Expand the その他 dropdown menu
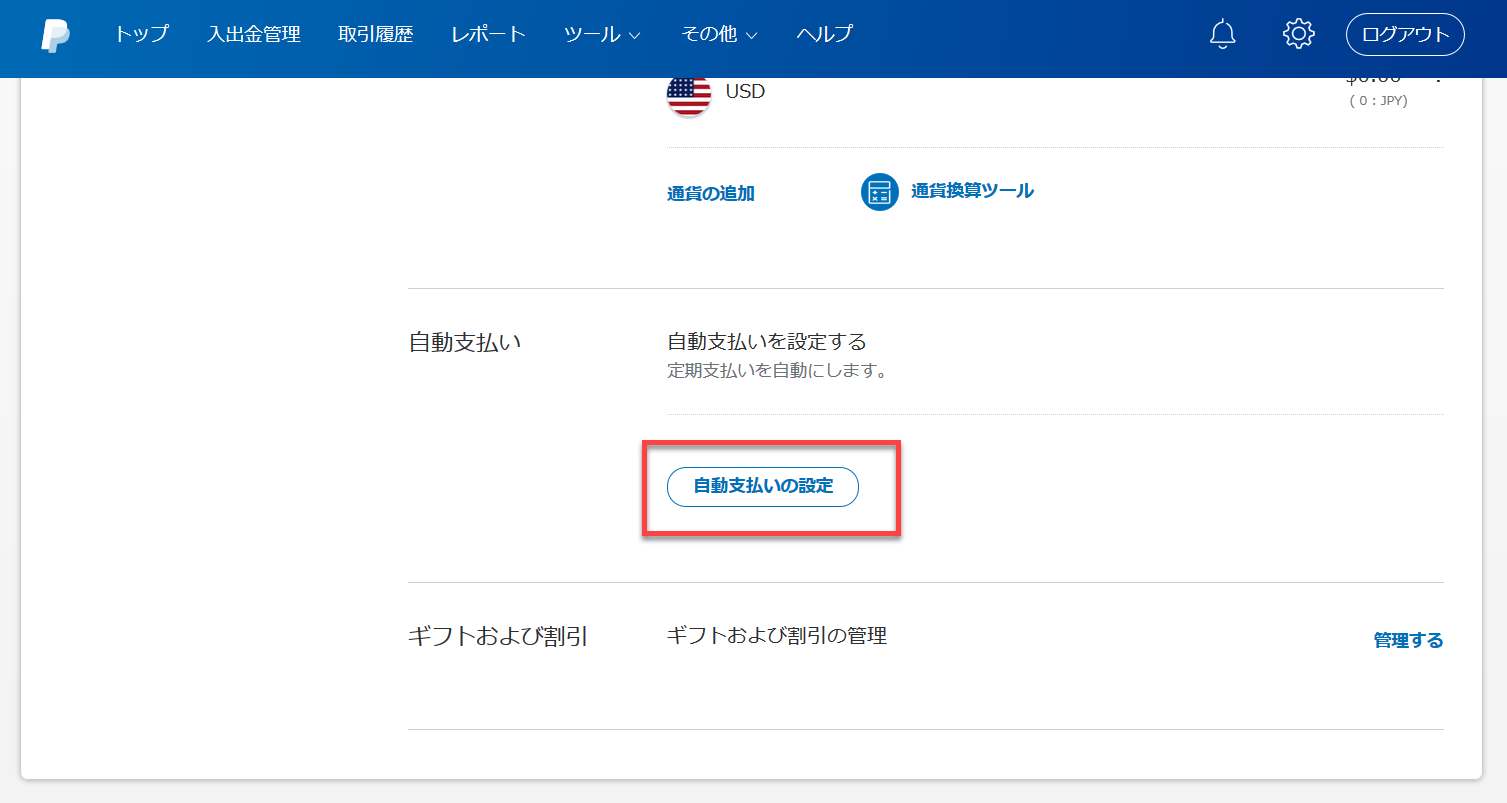This screenshot has width=1507, height=803. click(719, 35)
